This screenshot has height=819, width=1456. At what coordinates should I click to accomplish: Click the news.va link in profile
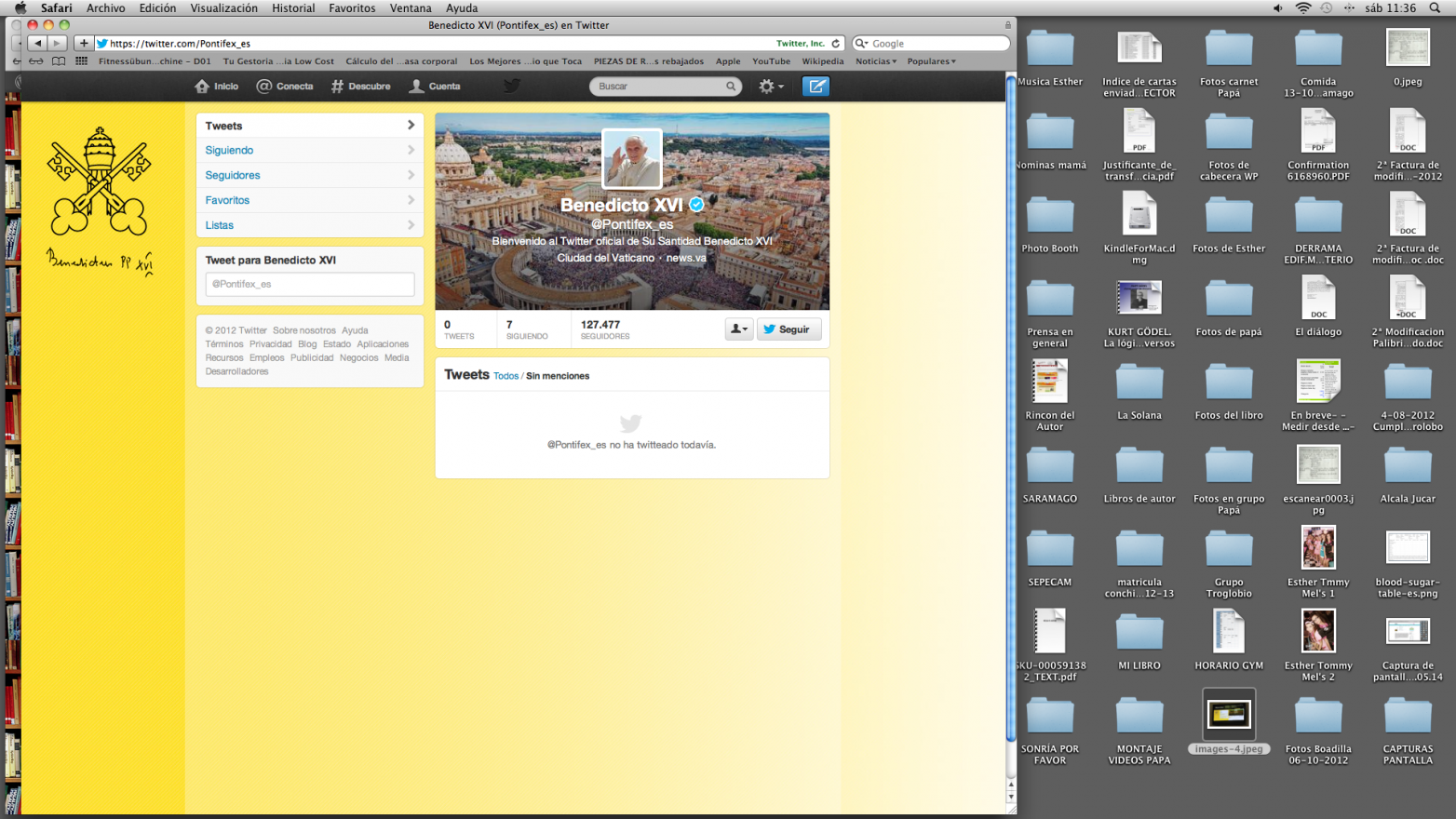(x=686, y=258)
